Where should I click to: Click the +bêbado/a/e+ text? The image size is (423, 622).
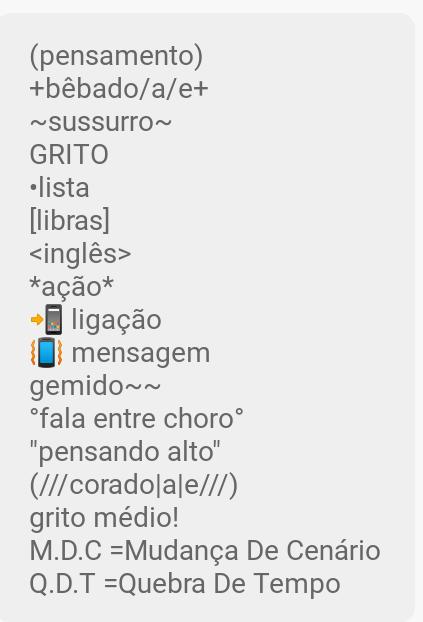119,89
